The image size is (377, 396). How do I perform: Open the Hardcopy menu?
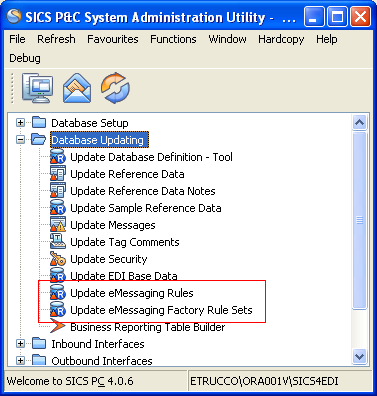point(281,39)
